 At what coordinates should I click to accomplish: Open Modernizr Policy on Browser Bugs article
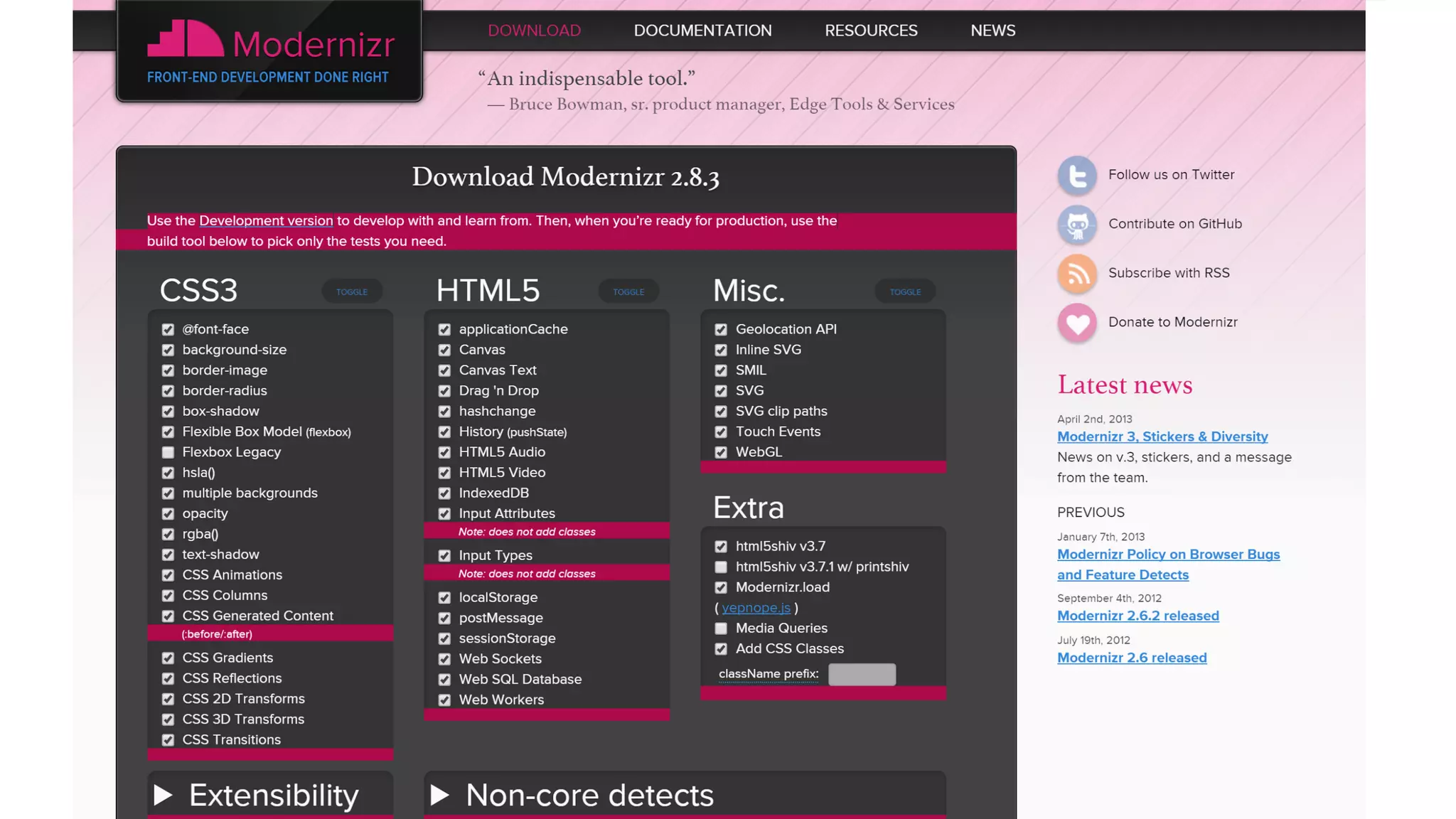(x=1168, y=564)
